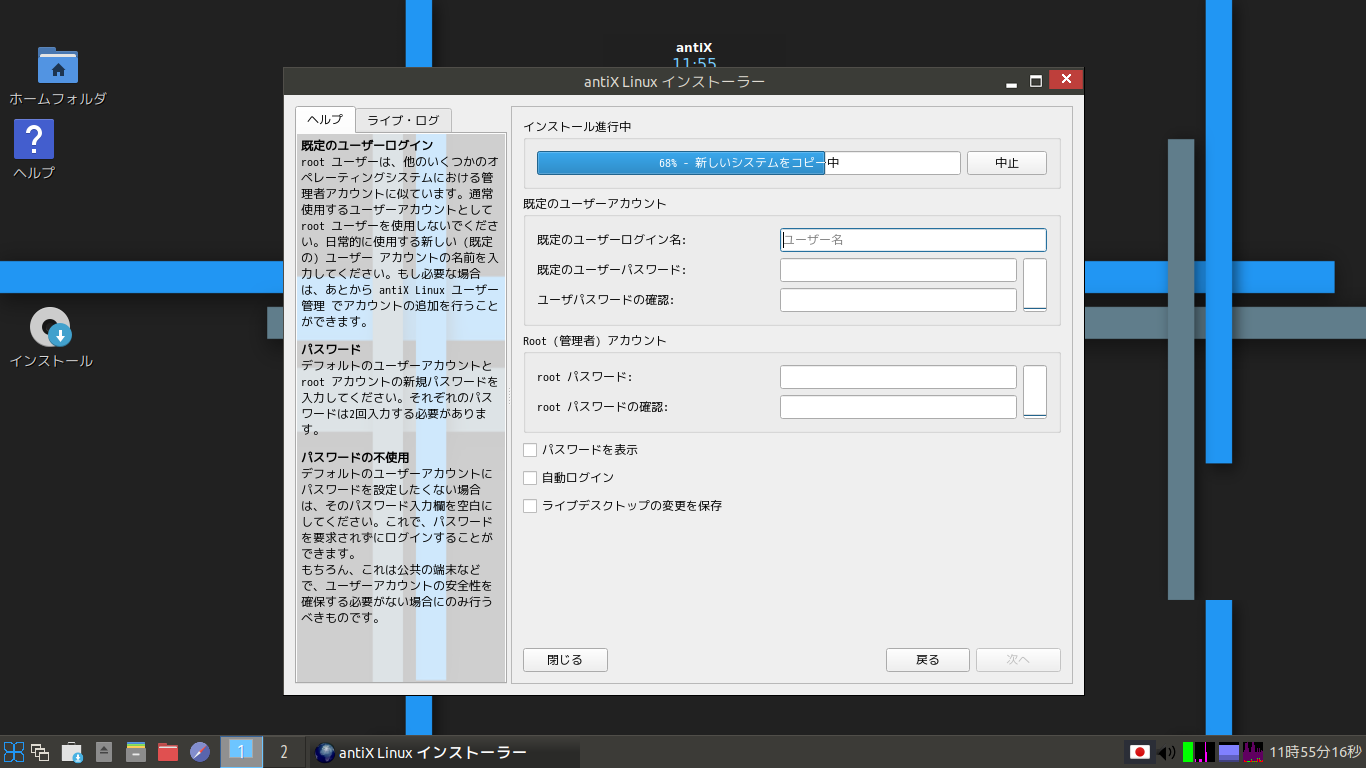Enable the 自動ログイン checkbox
1366x768 pixels.
530,478
